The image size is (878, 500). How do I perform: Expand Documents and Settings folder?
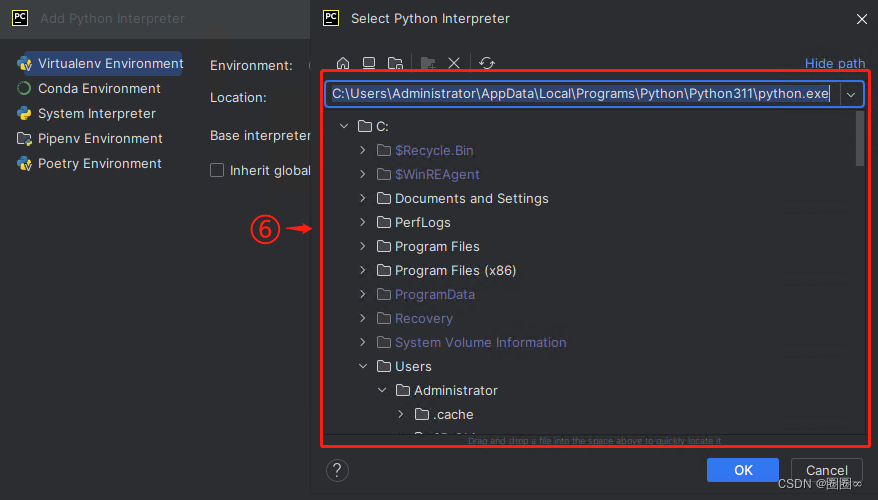coord(363,198)
